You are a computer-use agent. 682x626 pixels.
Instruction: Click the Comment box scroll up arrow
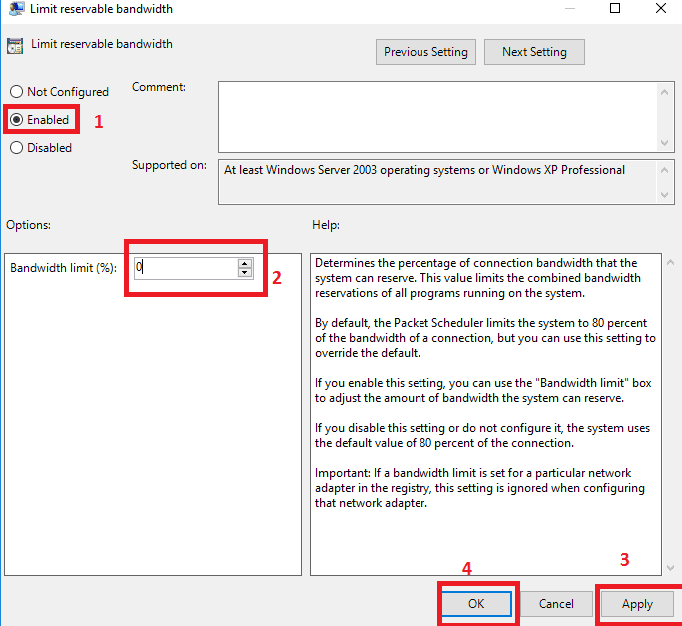tap(666, 91)
